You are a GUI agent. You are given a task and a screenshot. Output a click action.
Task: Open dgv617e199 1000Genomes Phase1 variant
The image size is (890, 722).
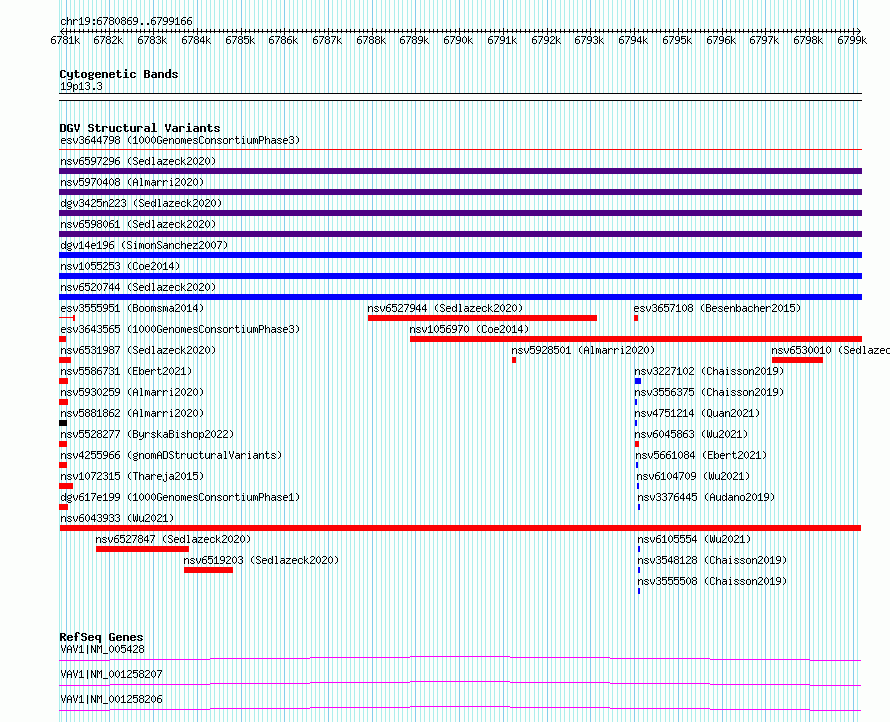[x=180, y=497]
